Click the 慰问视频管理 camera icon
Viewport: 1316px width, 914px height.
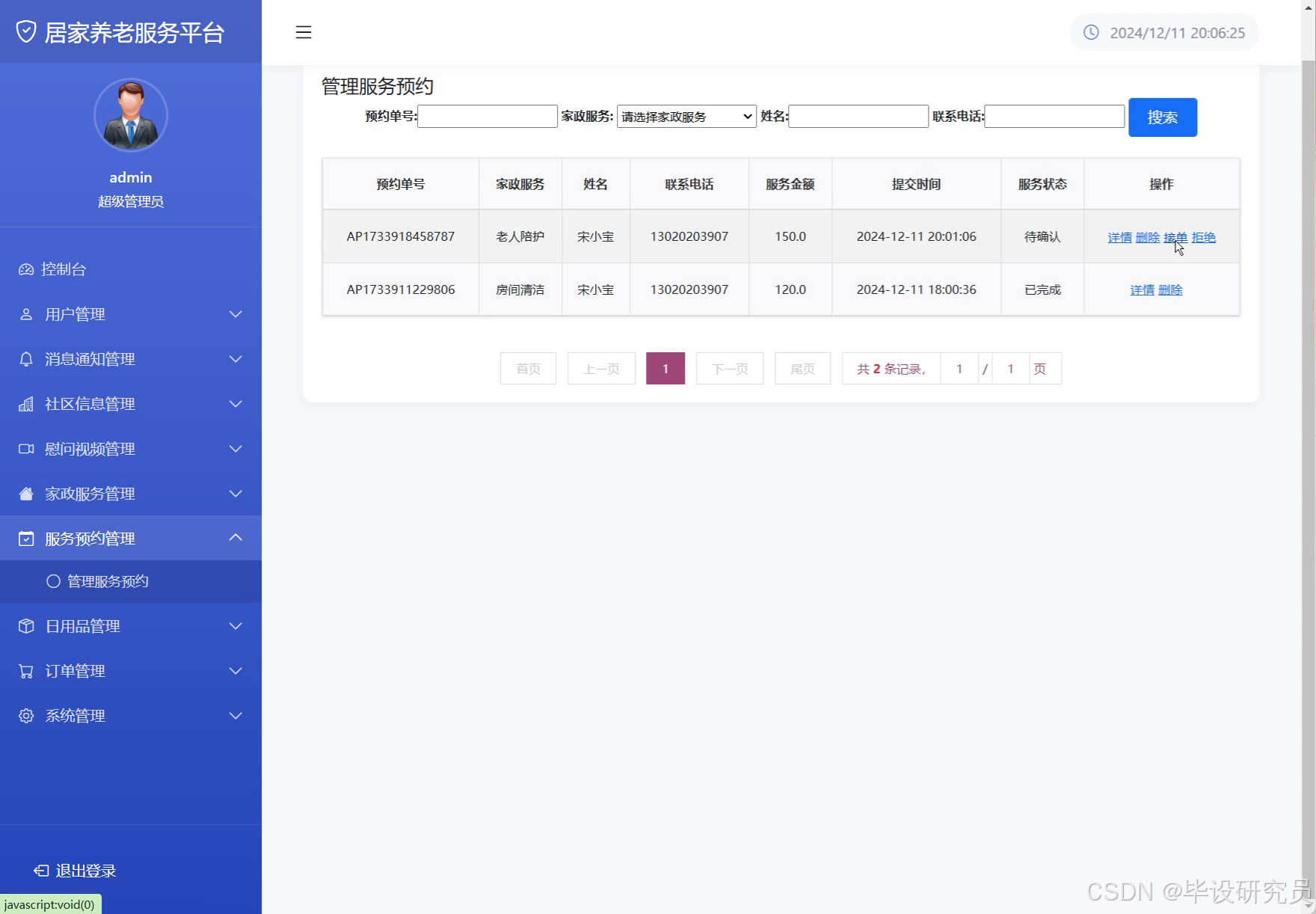tap(26, 449)
